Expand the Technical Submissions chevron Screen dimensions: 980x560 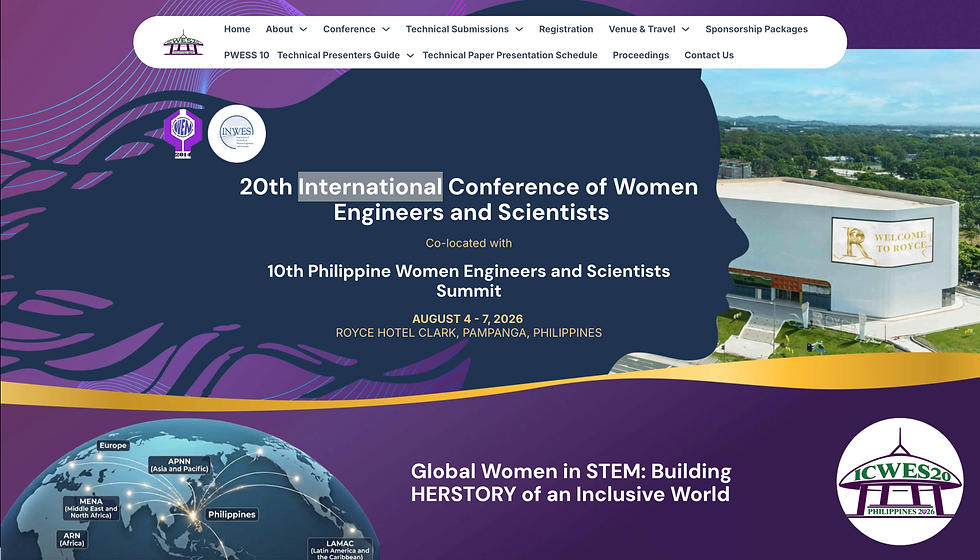pyautogui.click(x=519, y=29)
